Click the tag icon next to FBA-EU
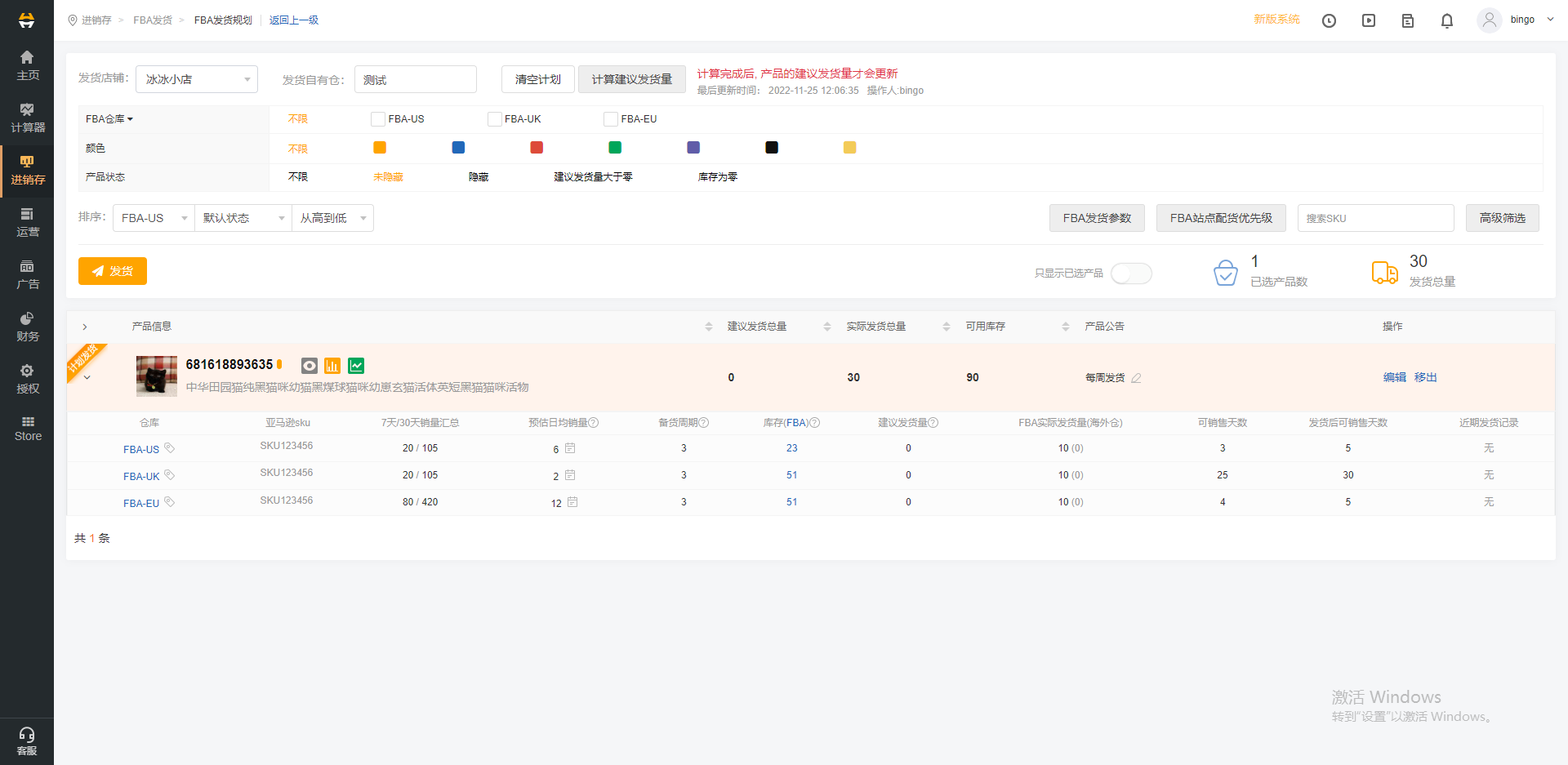 click(170, 501)
